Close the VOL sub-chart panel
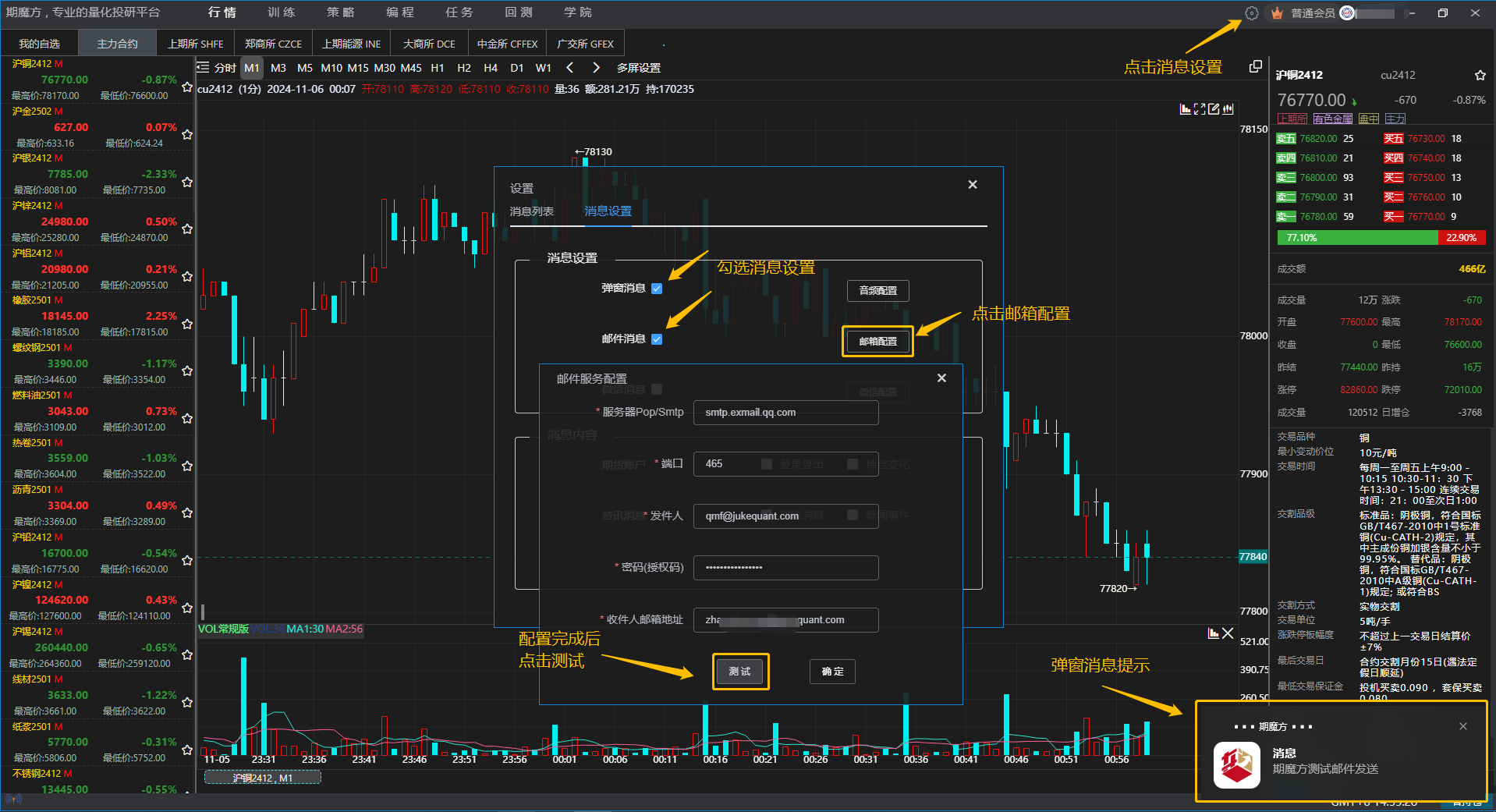Viewport: 1496px width, 812px height. click(x=1228, y=633)
